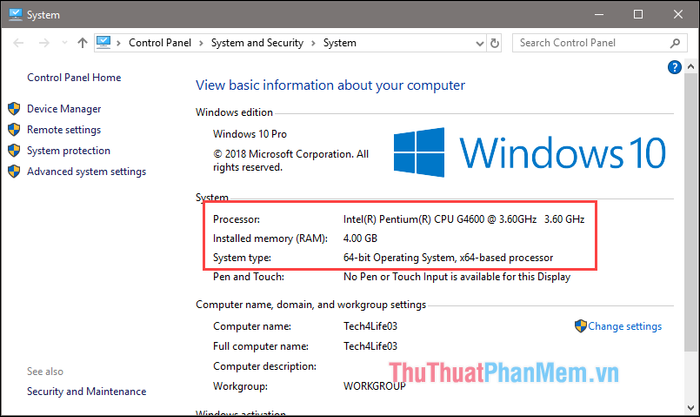Click the refresh icon in address bar
This screenshot has width=700, height=417.
[x=495, y=43]
